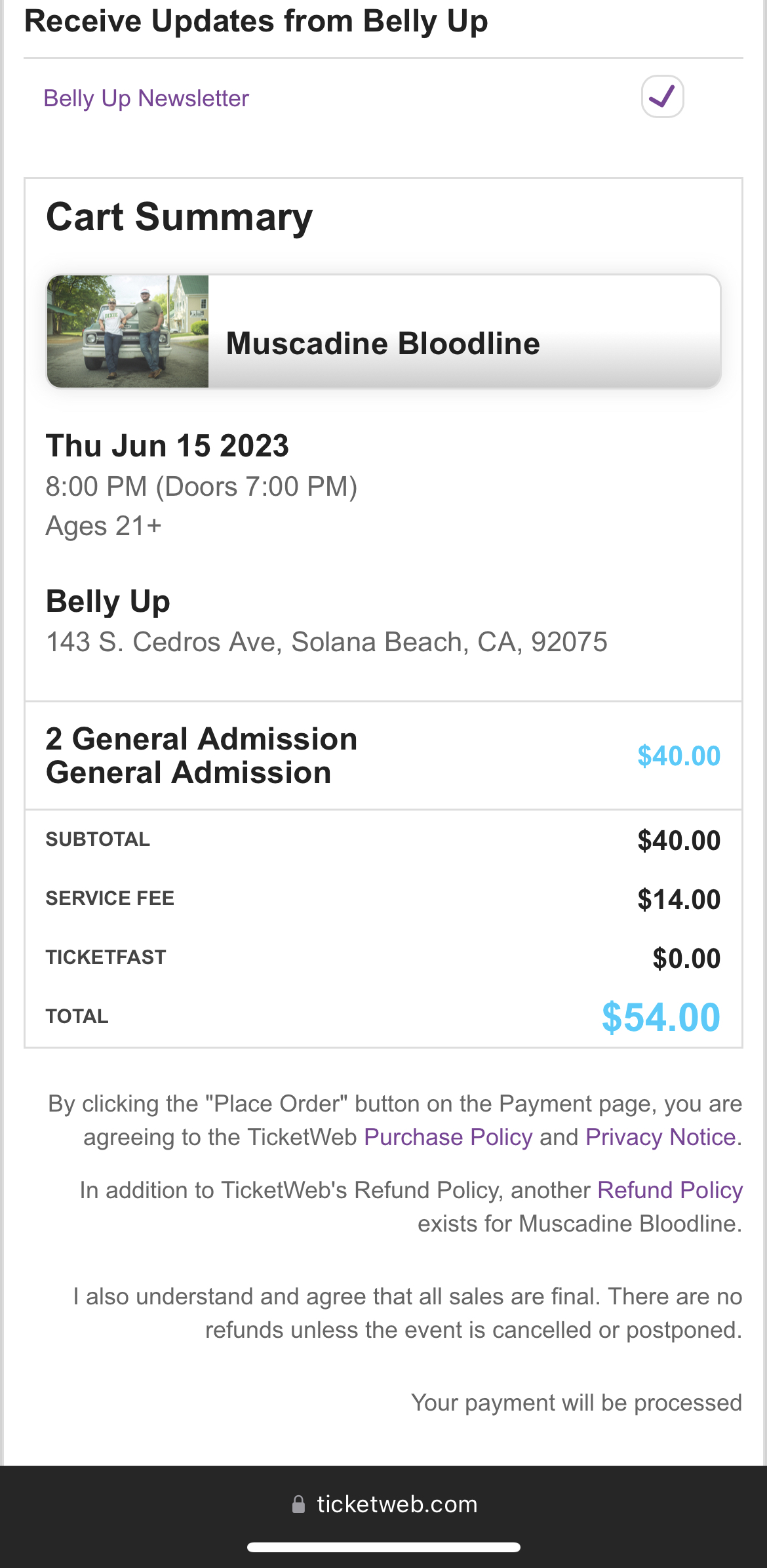This screenshot has width=767, height=1568.
Task: Click the $54.00 total amount
Action: pos(660,1017)
